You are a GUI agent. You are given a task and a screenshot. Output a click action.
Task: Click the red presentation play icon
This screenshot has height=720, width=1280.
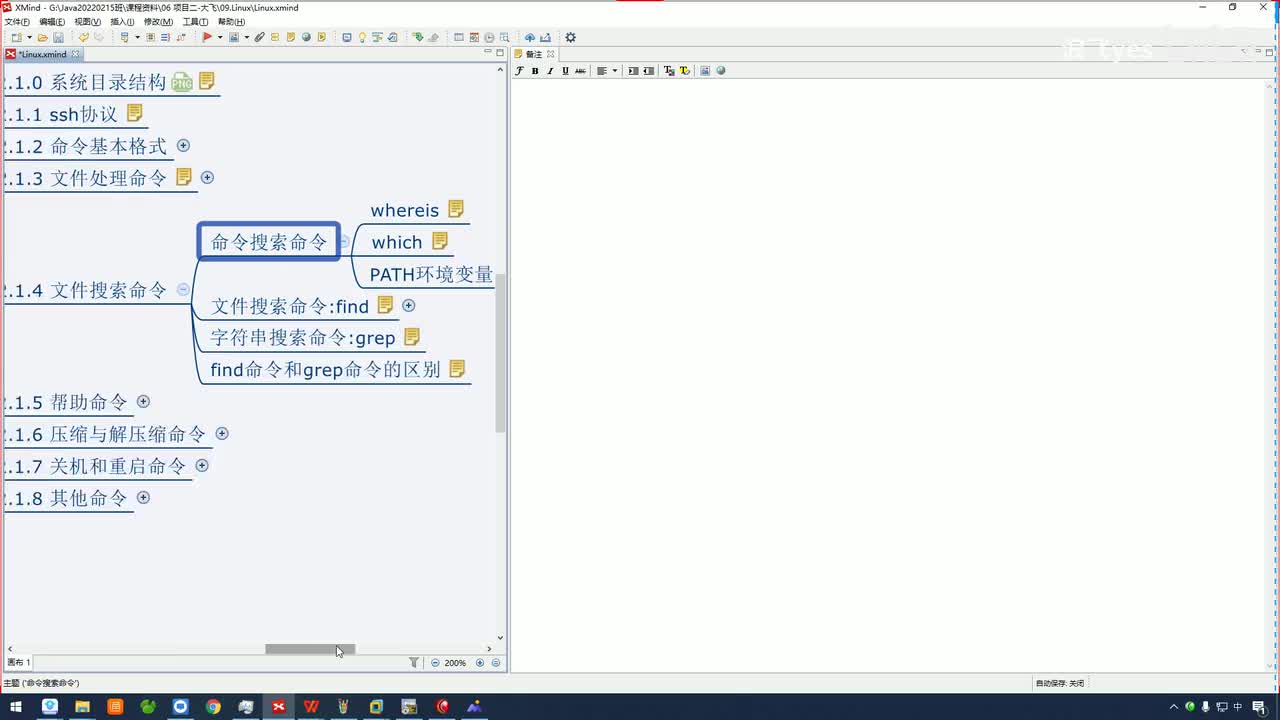pyautogui.click(x=207, y=38)
